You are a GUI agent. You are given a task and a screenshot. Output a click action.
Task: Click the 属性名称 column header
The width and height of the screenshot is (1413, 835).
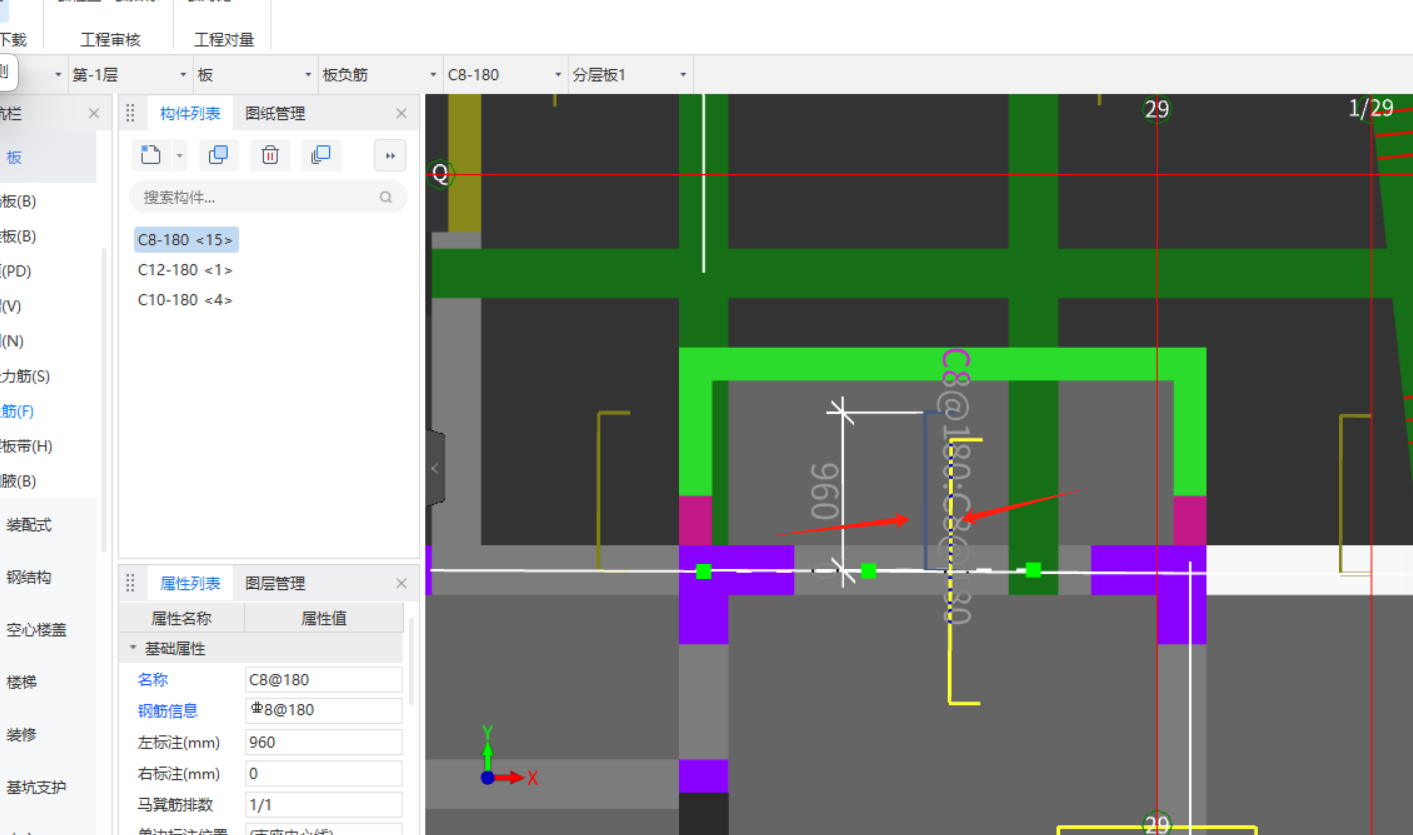tap(181, 618)
